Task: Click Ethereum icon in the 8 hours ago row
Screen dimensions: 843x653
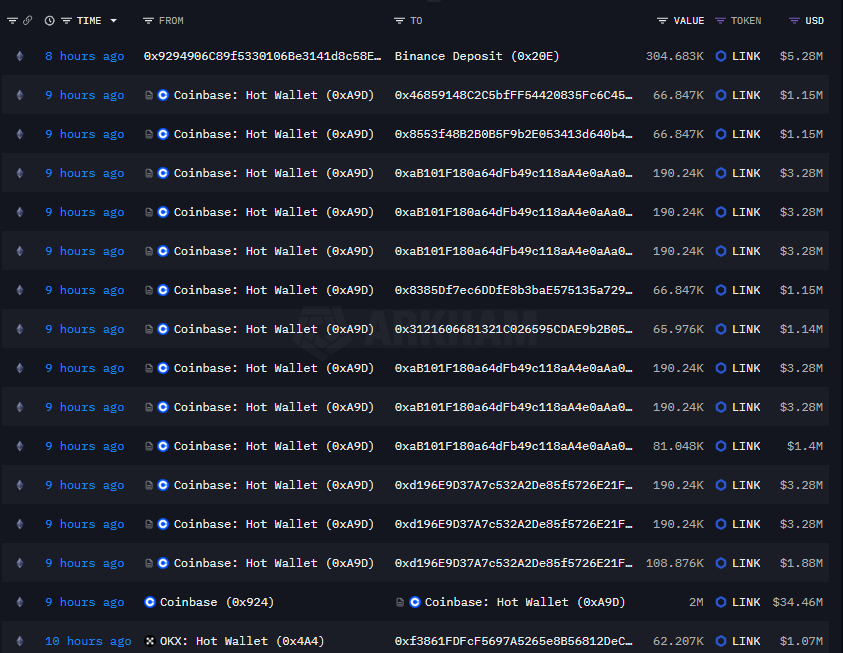Action: pyautogui.click(x=20, y=56)
